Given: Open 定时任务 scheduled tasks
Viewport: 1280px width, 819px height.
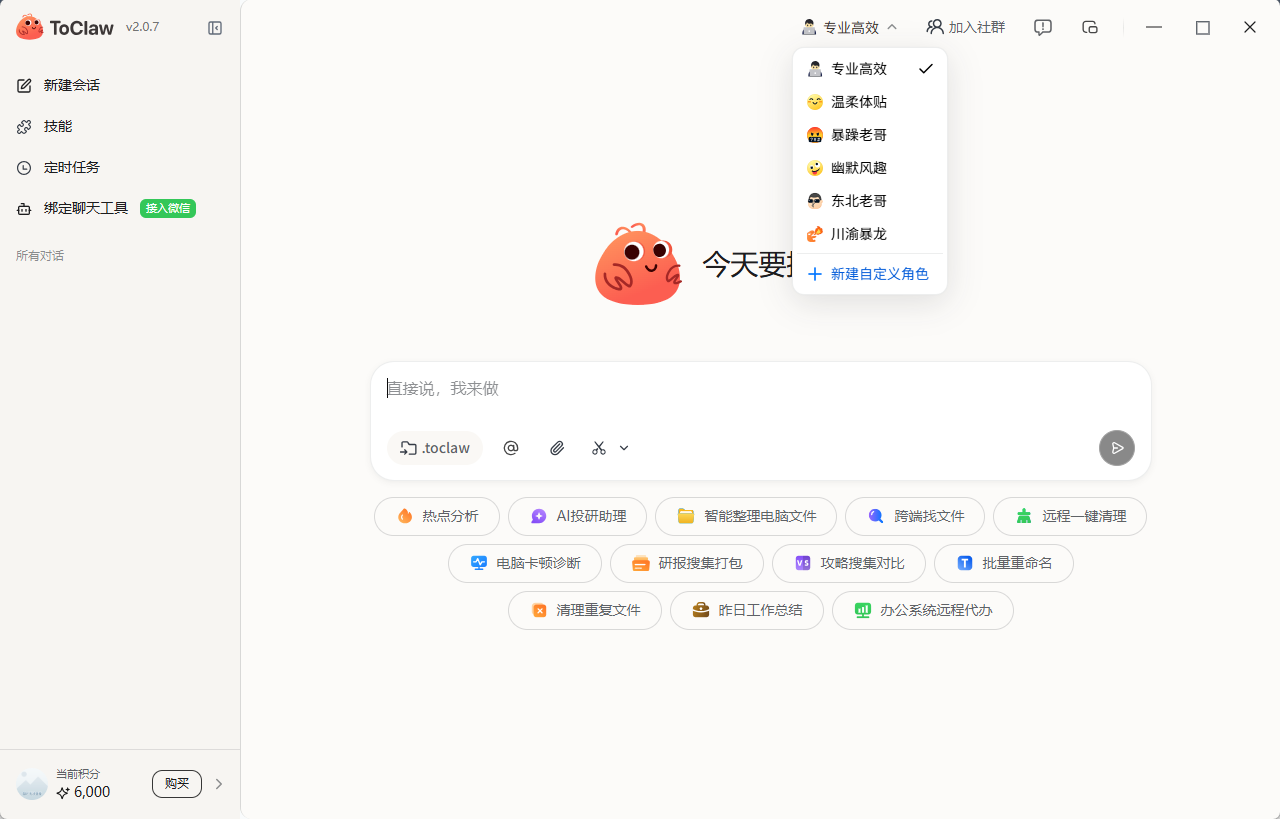Looking at the screenshot, I should point(71,166).
